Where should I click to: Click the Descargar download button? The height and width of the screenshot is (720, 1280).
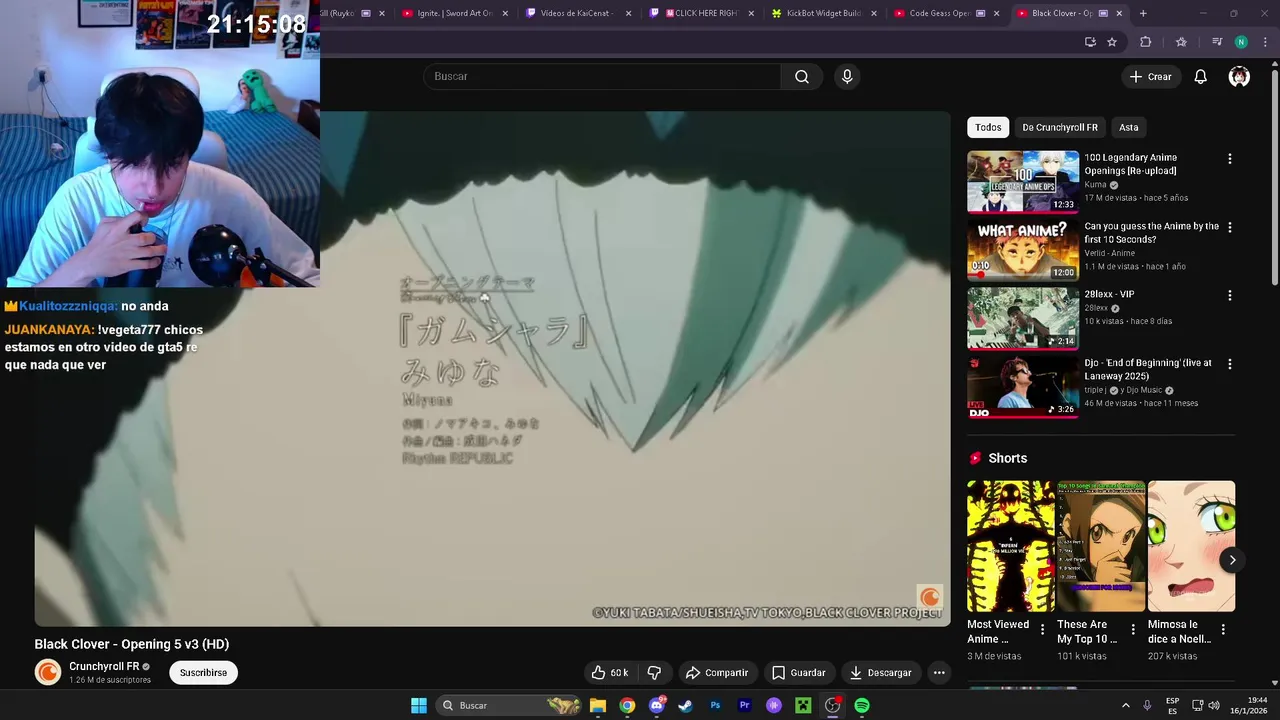coord(880,673)
